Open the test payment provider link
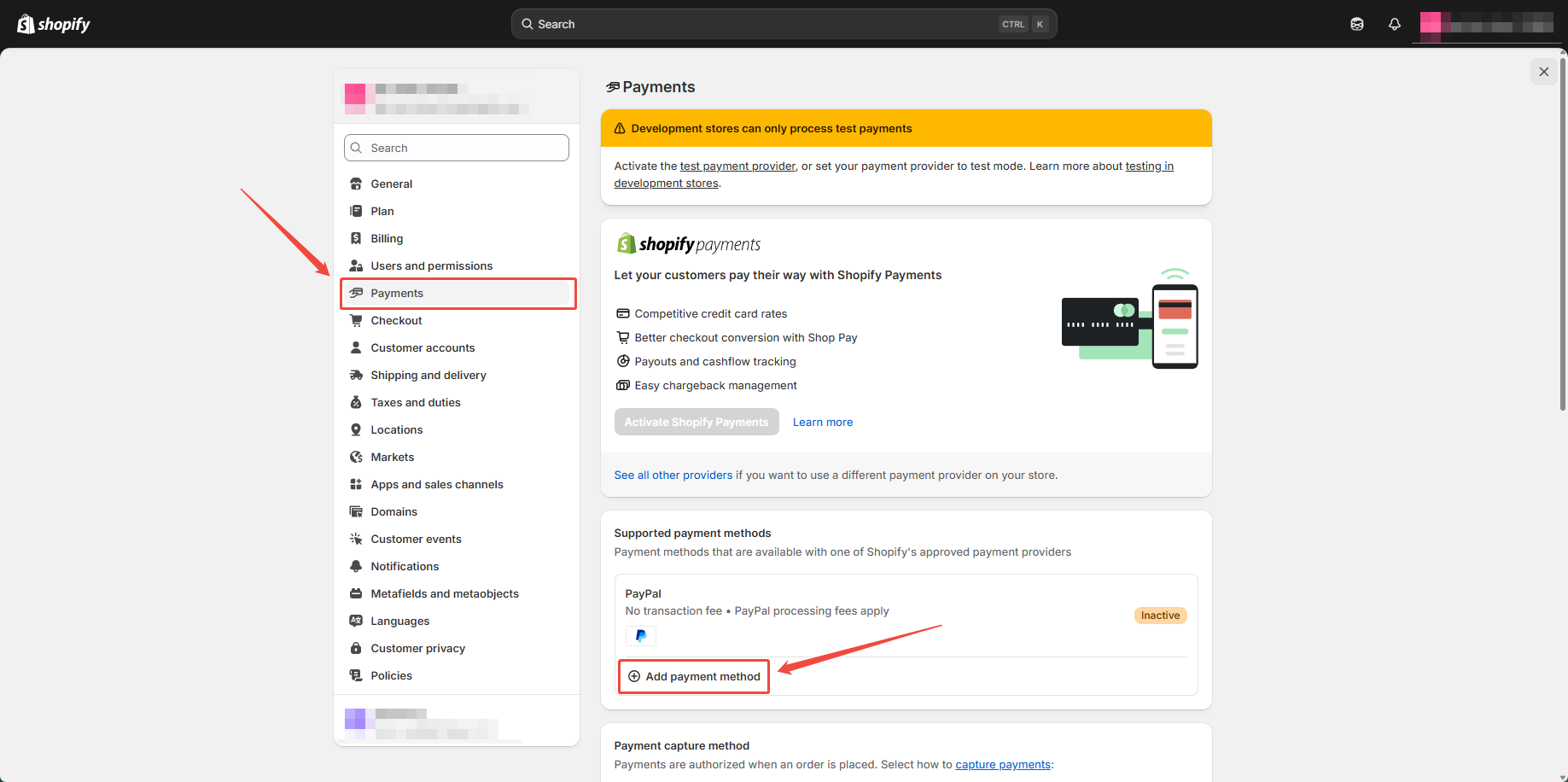Screen dimensions: 1568x782 pos(737,166)
